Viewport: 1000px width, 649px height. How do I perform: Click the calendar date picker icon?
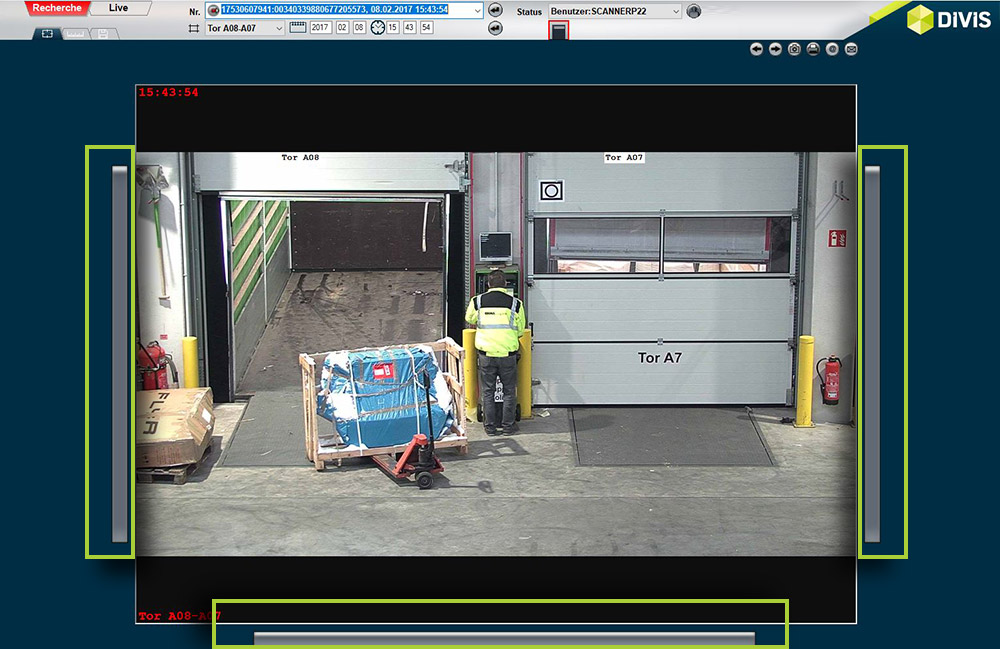click(x=297, y=28)
